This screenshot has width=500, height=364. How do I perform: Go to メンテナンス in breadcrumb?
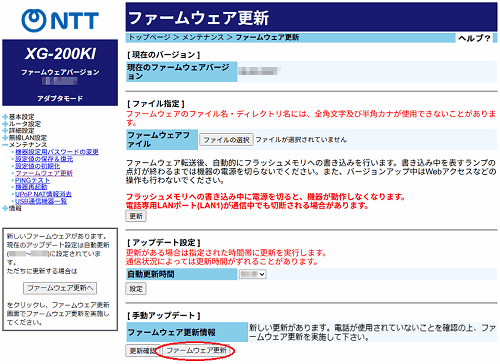click(203, 37)
